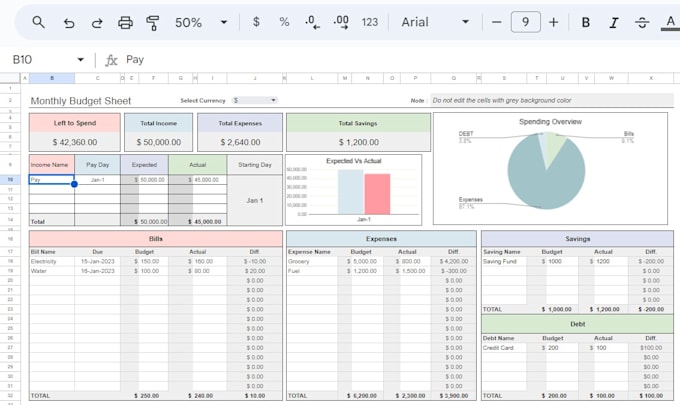
Task: Toggle italic formatting
Action: tap(614, 23)
